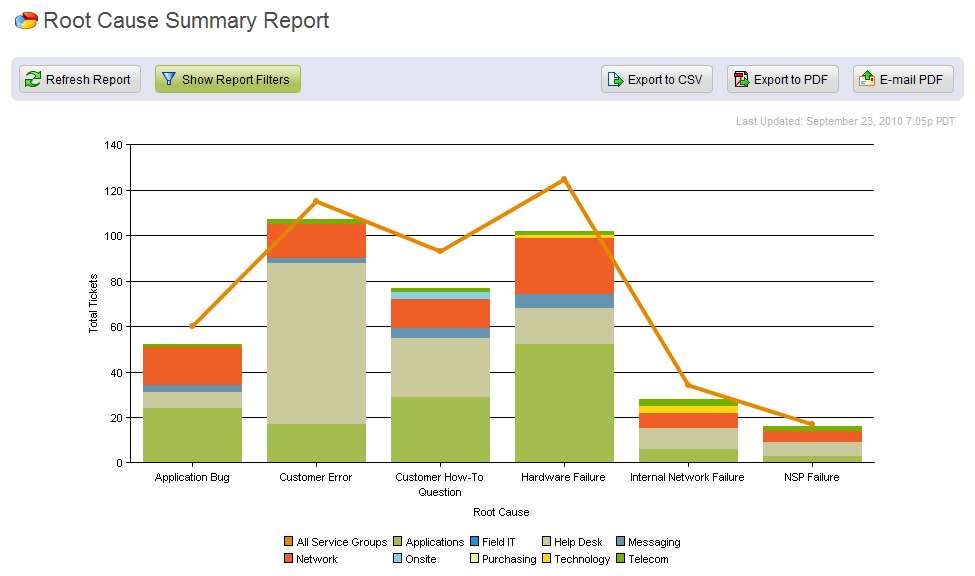The image size is (975, 576).
Task: Send the report via E-mail PDF
Action: (x=903, y=79)
